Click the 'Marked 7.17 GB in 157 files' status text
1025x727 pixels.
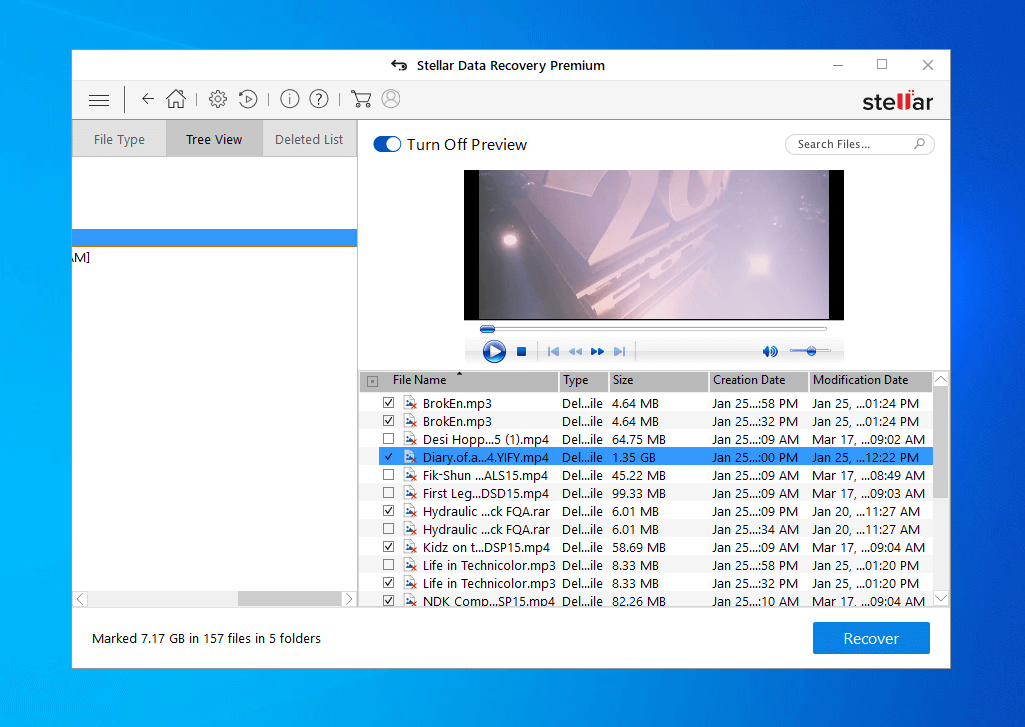tap(206, 639)
